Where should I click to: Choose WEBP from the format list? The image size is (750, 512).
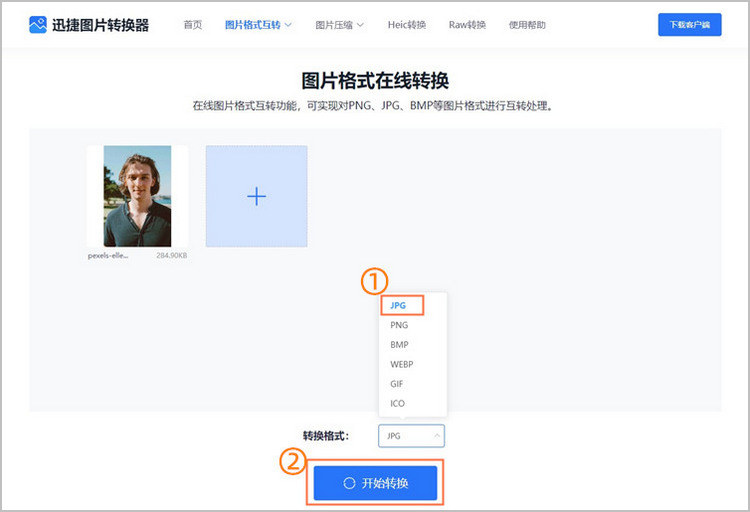401,364
